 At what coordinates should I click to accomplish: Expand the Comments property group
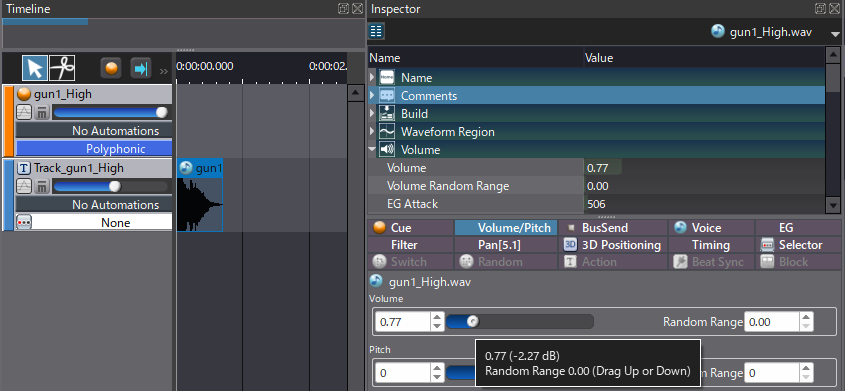(372, 96)
